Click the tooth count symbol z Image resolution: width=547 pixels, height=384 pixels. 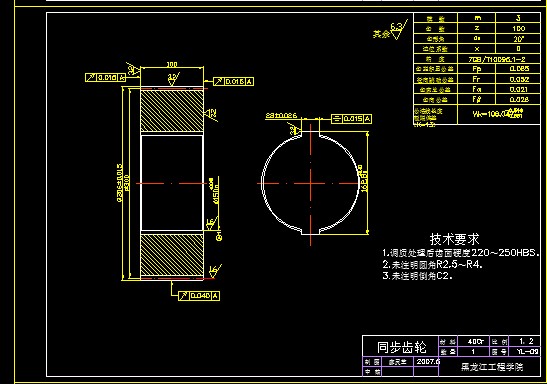[477, 28]
